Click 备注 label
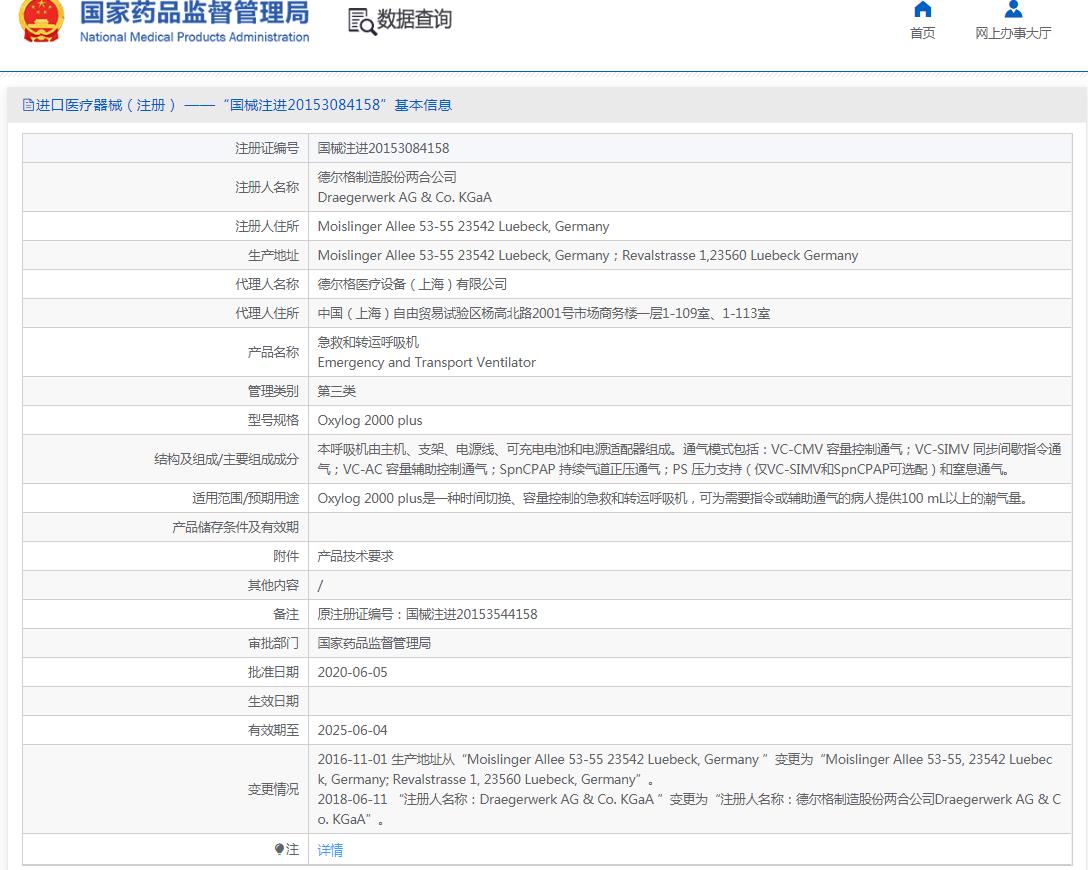The height and width of the screenshot is (870, 1088). click(286, 614)
